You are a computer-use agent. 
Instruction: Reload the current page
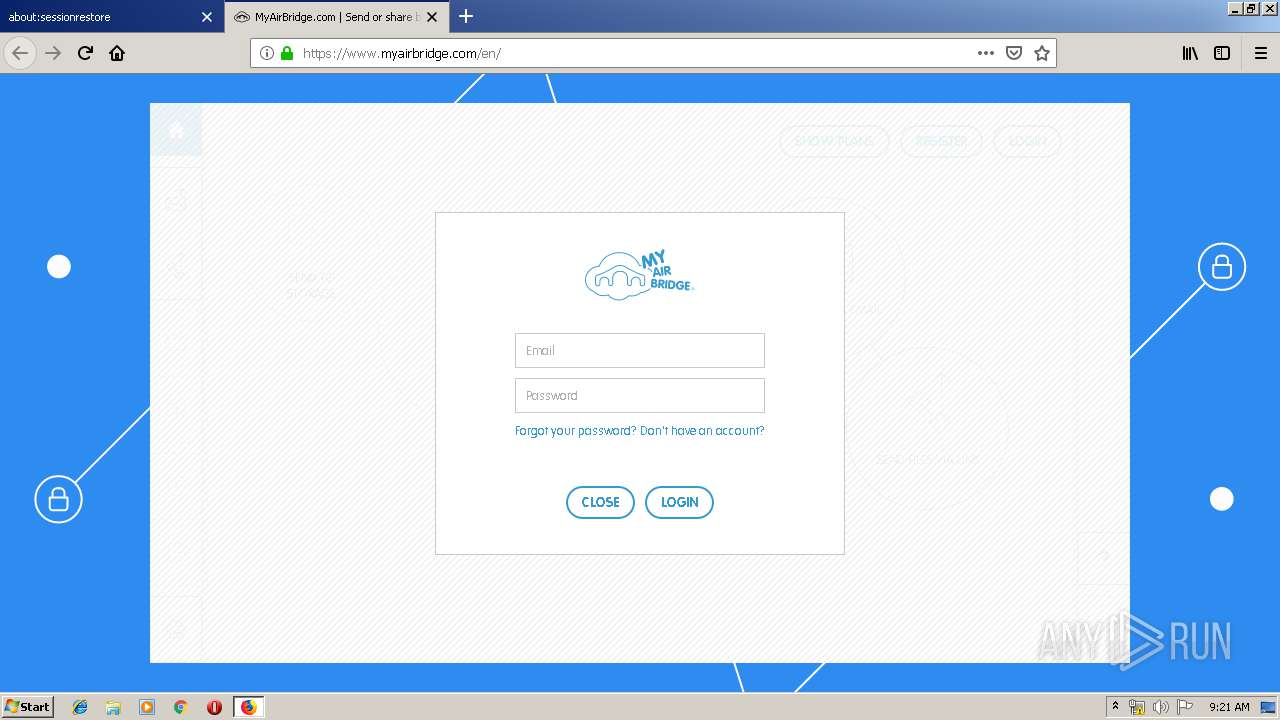[x=86, y=54]
